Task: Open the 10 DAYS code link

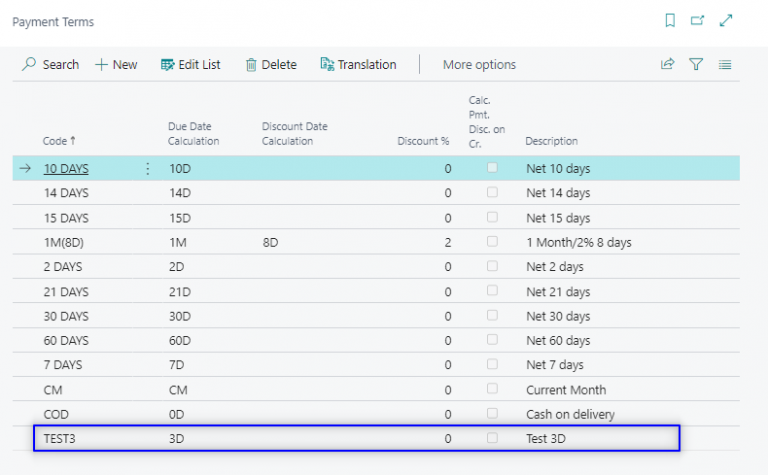Action: [x=66, y=169]
